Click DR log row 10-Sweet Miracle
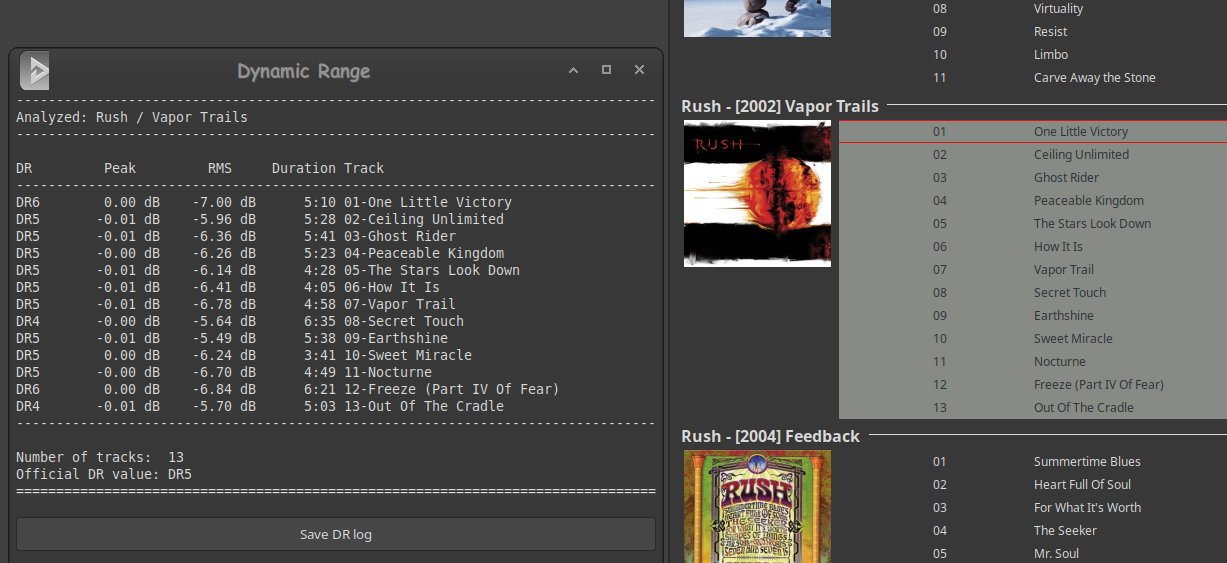This screenshot has width=1227, height=563. [x=244, y=355]
